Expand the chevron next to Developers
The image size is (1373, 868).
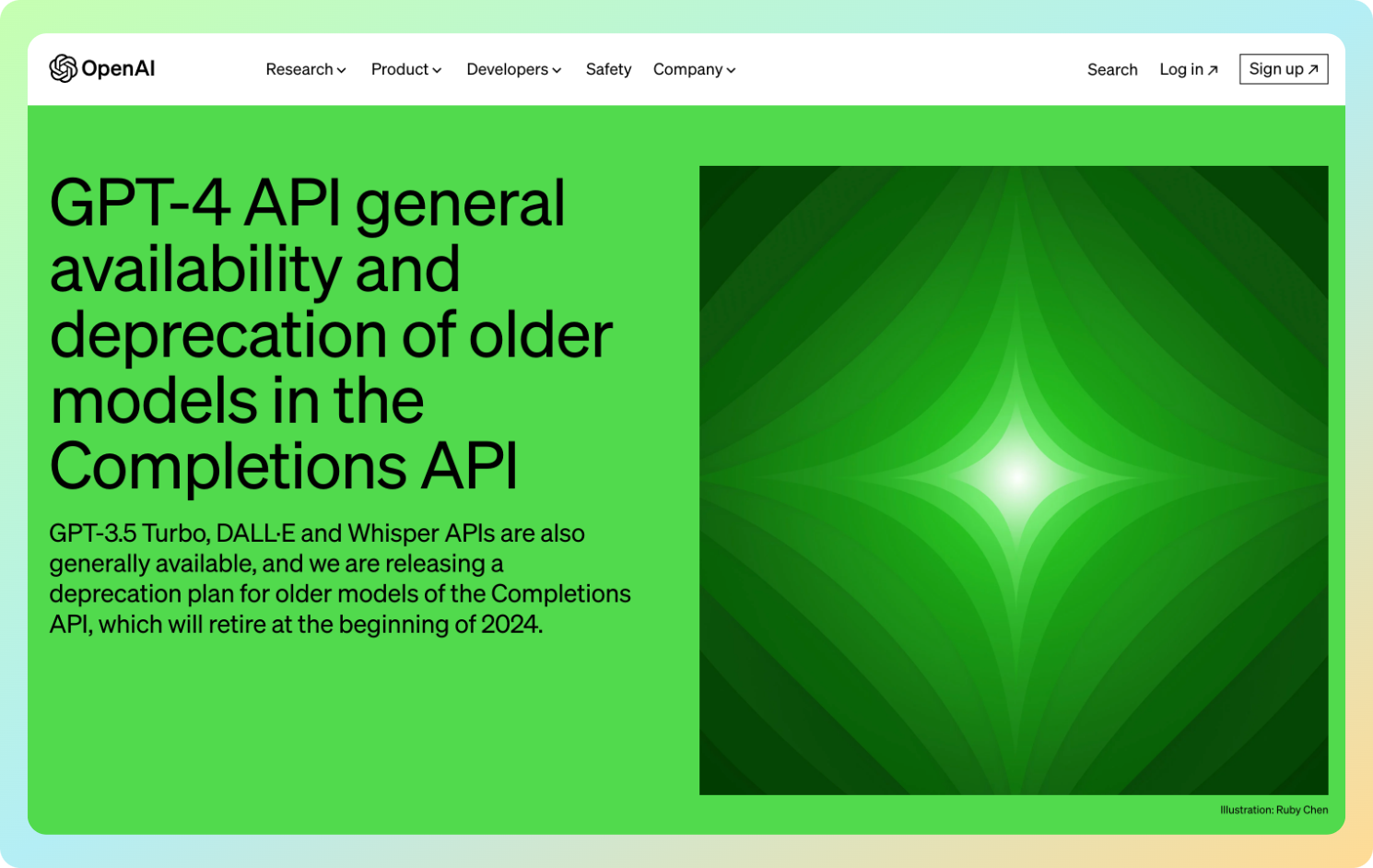(557, 70)
